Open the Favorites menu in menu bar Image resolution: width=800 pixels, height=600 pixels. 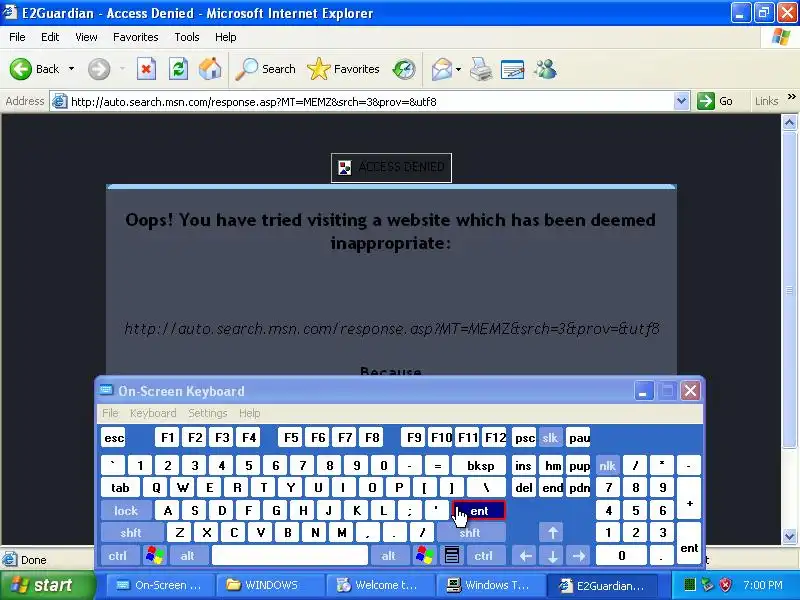(136, 37)
